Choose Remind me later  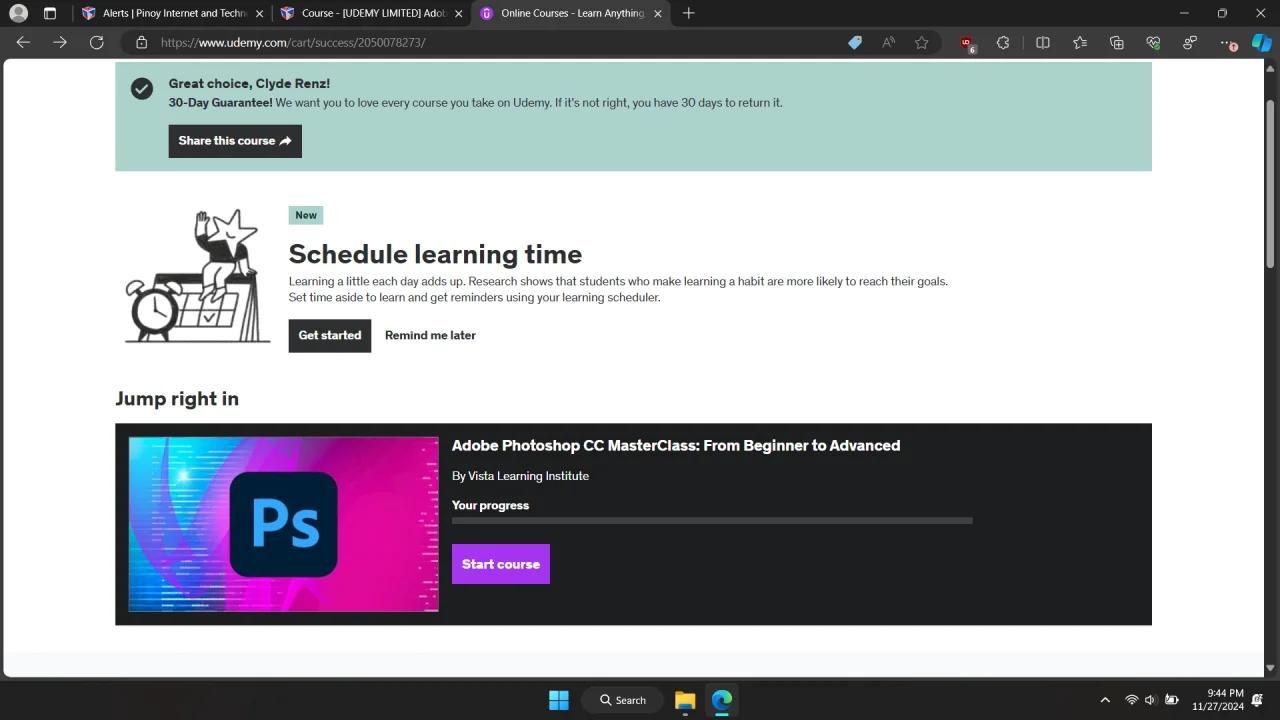[x=430, y=336]
